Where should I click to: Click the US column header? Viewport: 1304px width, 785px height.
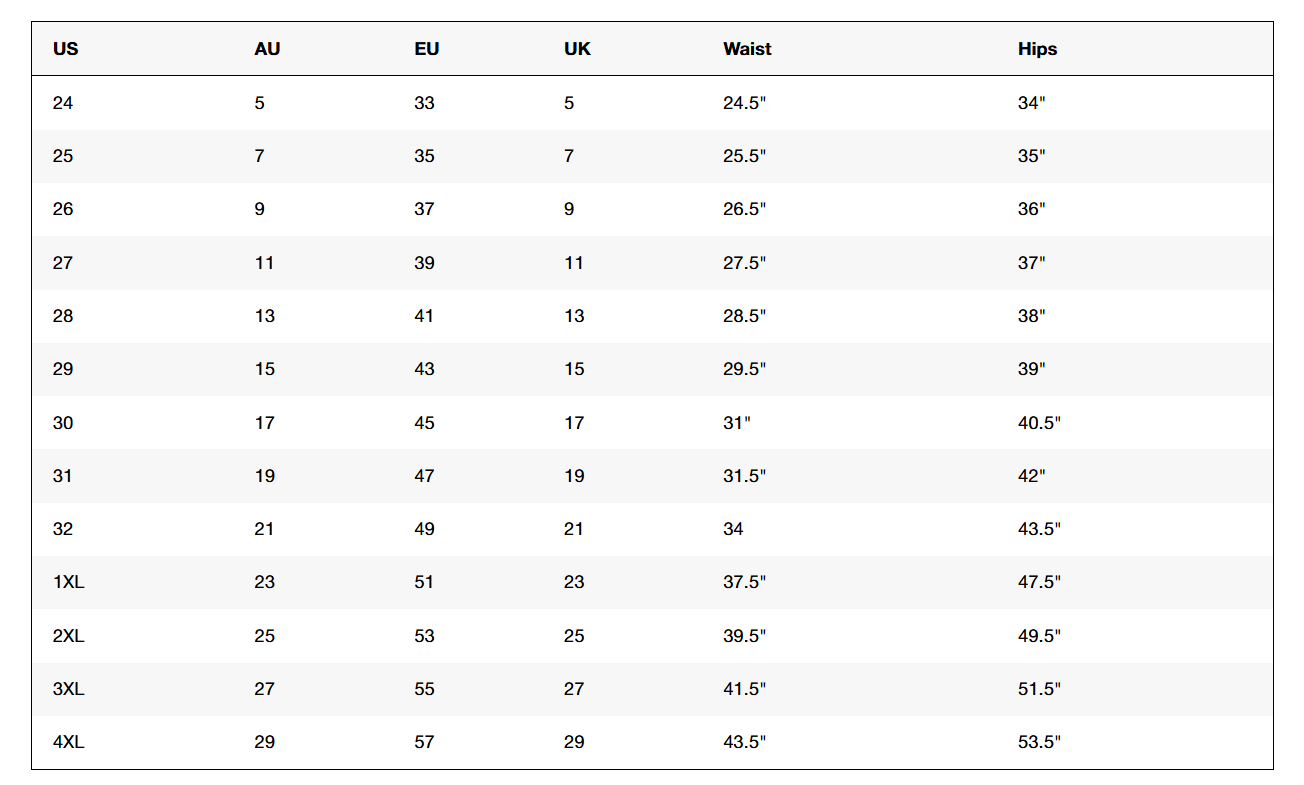click(x=65, y=49)
